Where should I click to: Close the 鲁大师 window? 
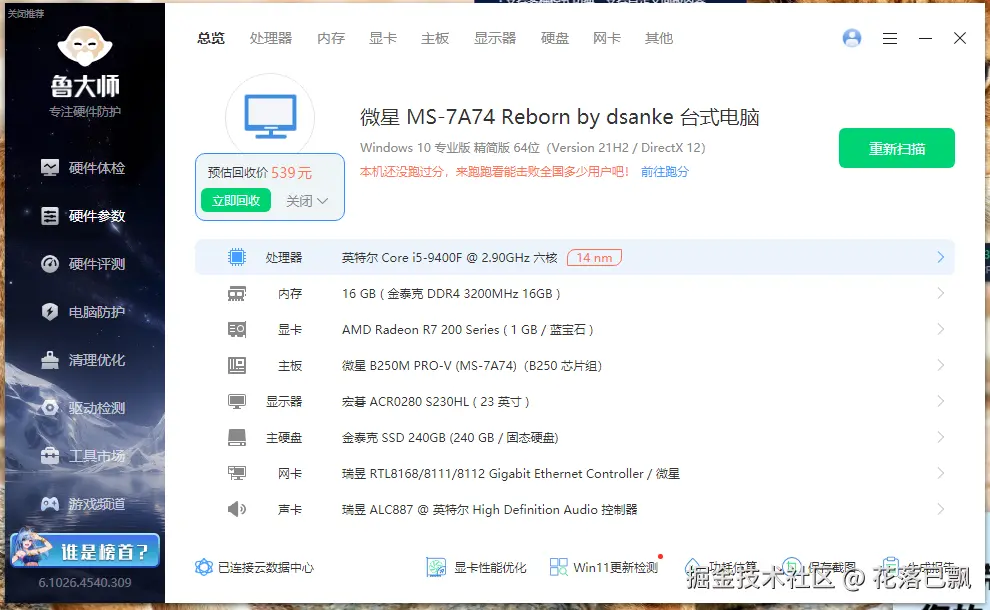click(x=960, y=39)
